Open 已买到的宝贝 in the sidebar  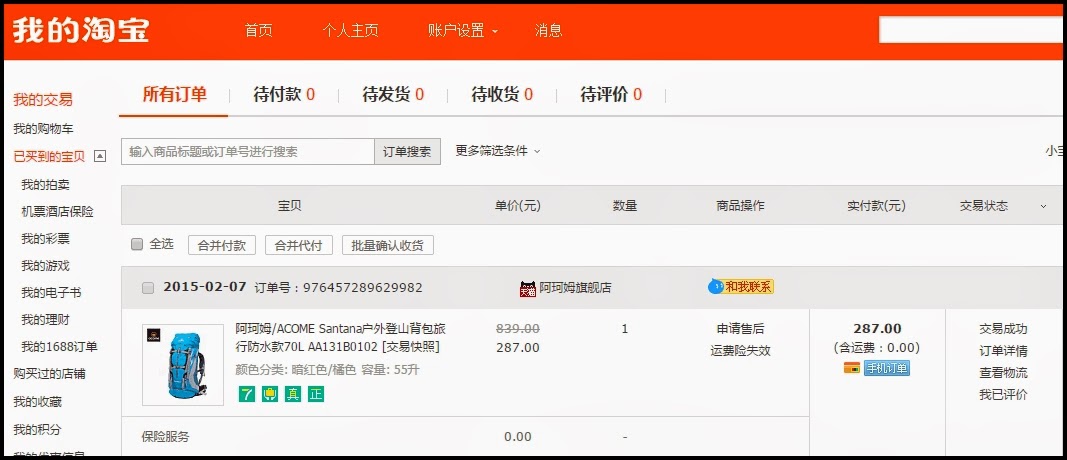[49, 157]
